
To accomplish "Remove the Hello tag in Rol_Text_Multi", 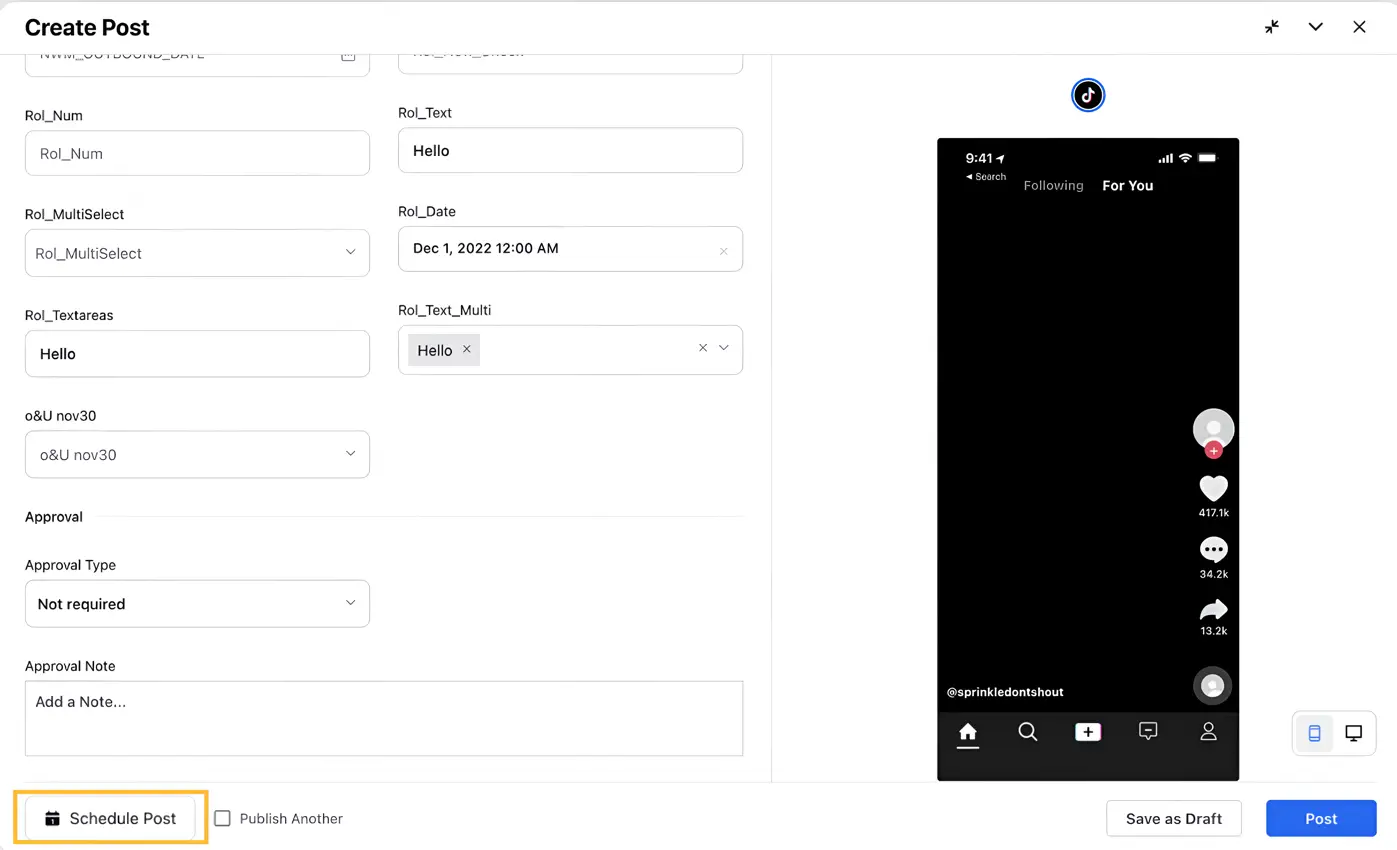I will pos(466,349).
